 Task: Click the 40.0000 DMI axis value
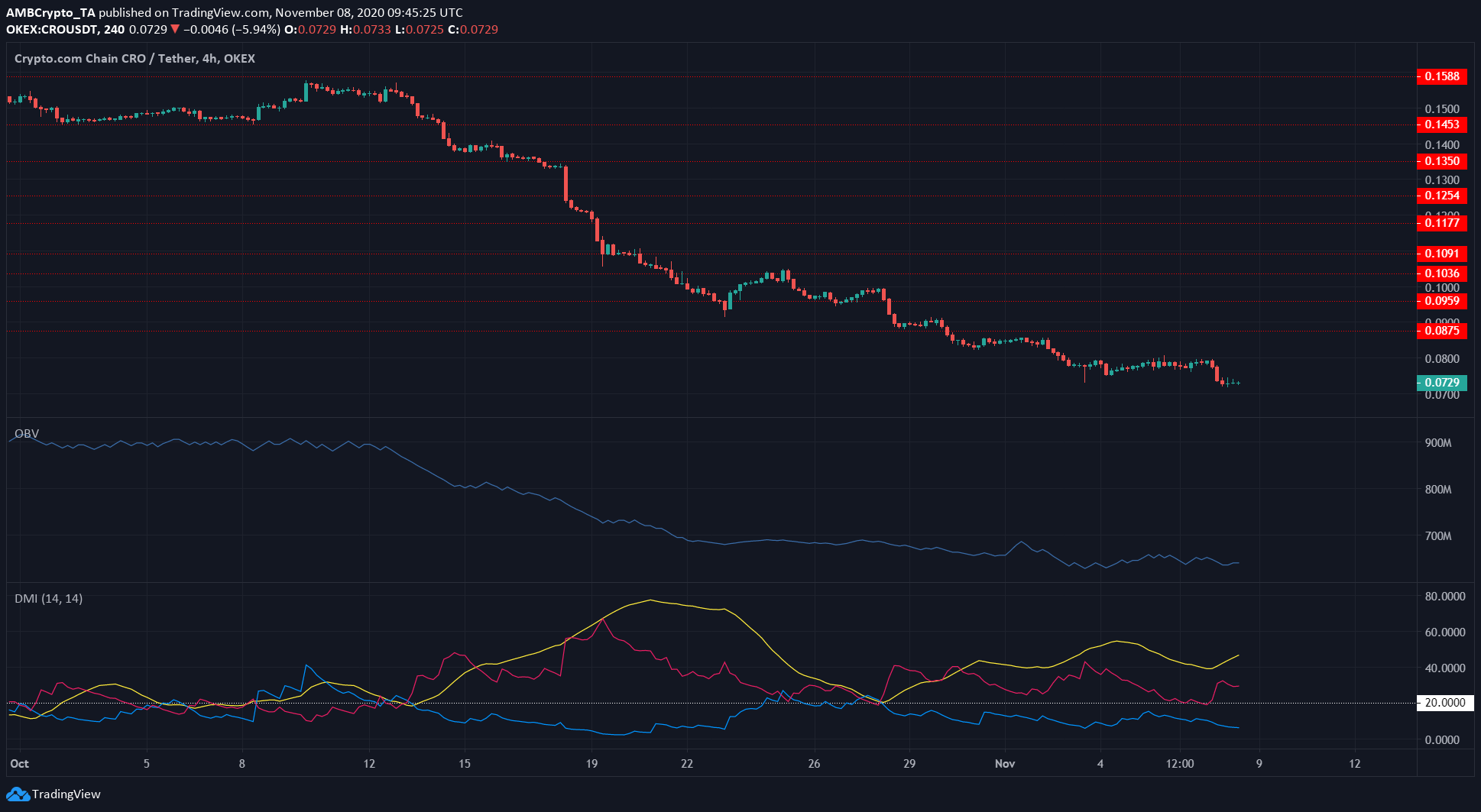click(x=1445, y=668)
